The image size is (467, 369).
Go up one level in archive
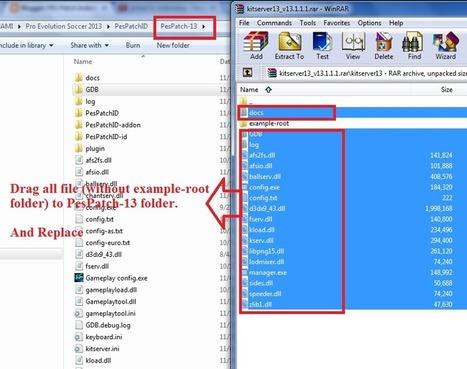pyautogui.click(x=247, y=72)
